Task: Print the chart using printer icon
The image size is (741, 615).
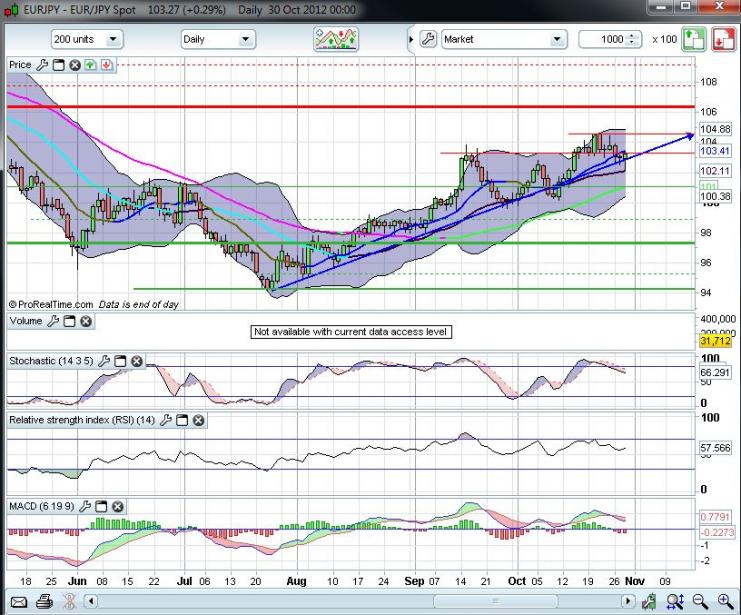Action: [x=46, y=601]
